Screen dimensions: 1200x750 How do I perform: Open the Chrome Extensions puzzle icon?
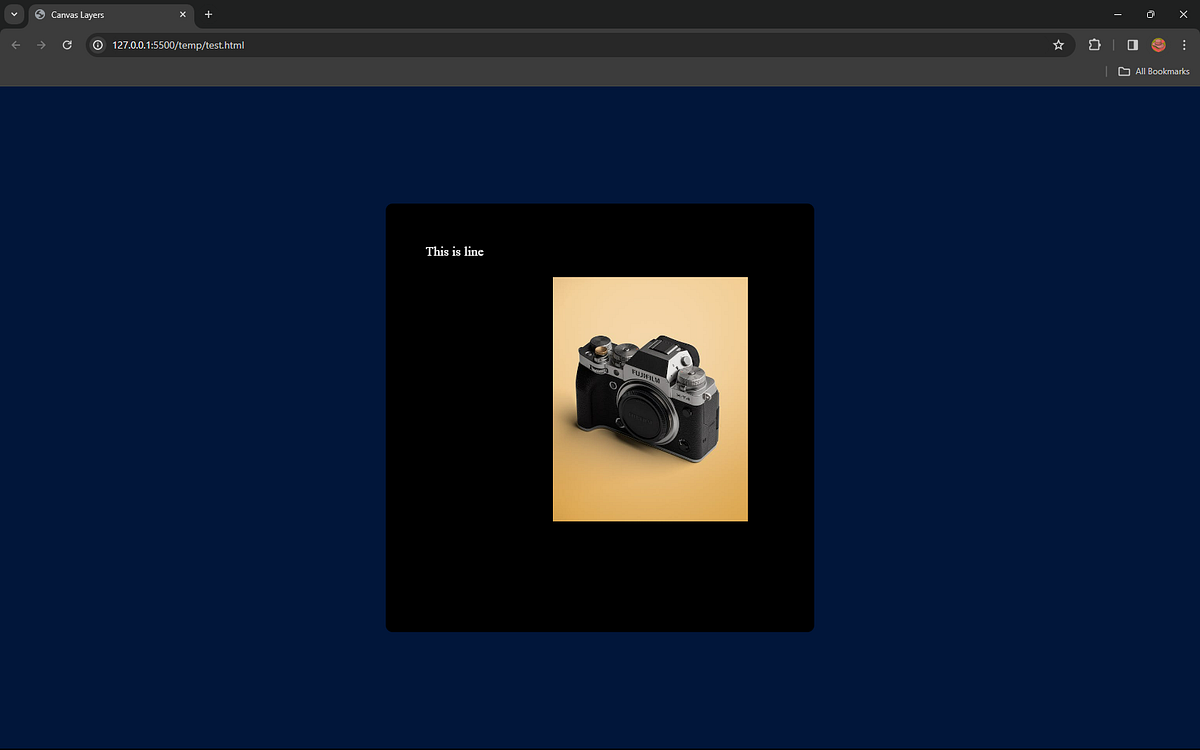(x=1094, y=45)
